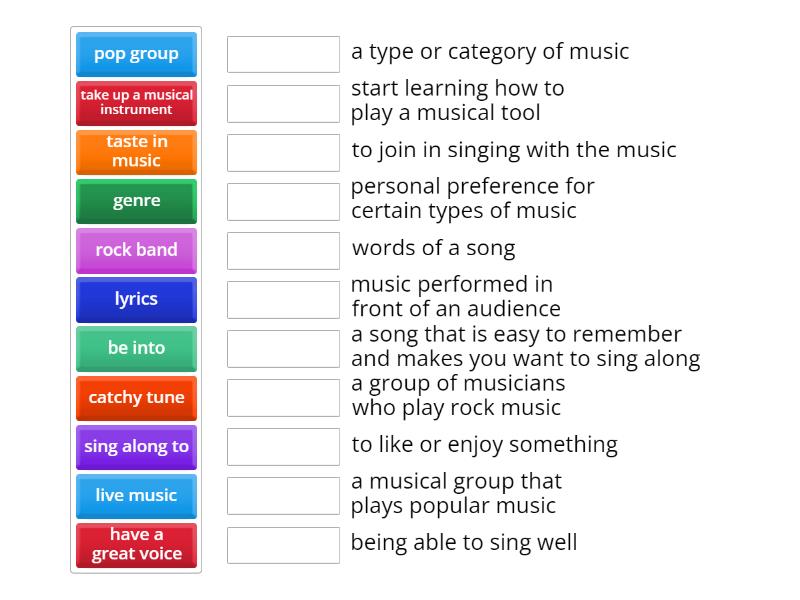
Task: Click the slot beside 'to like or enjoy something'
Action: (283, 446)
